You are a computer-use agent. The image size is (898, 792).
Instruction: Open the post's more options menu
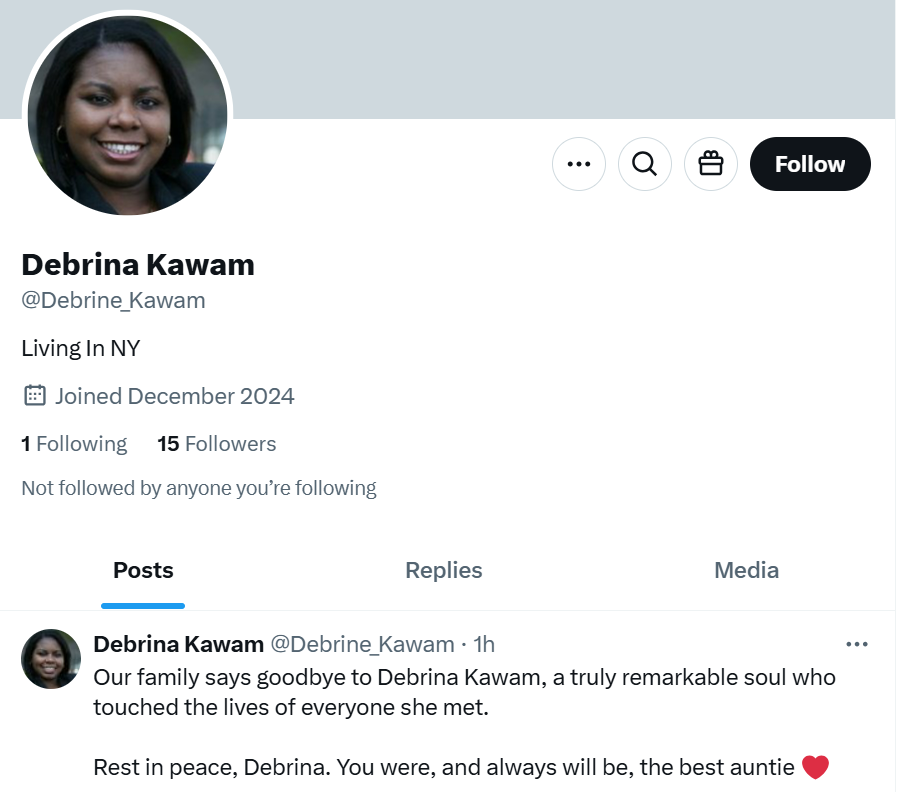pos(857,644)
